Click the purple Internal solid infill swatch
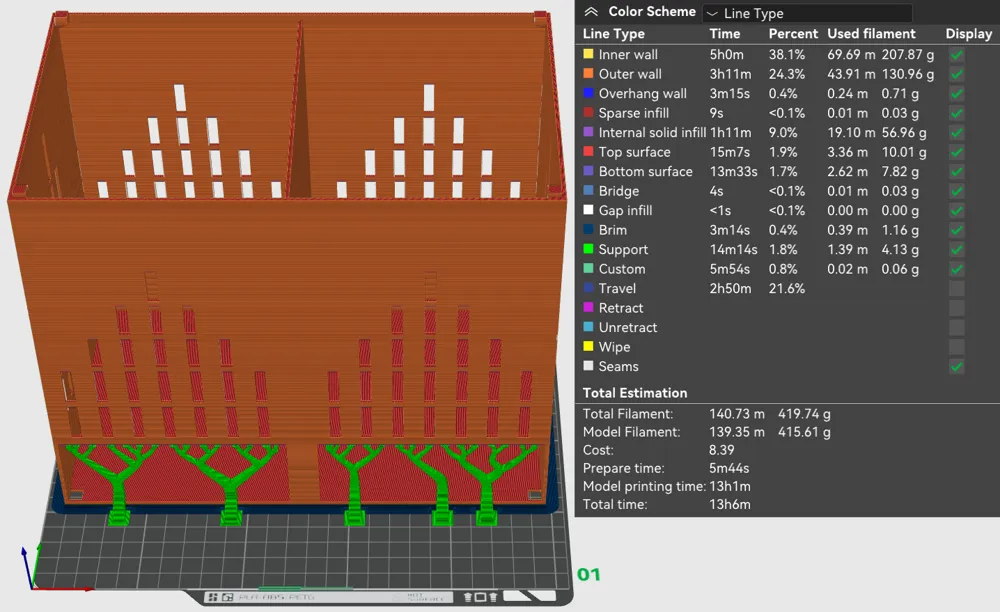This screenshot has height=612, width=1000. tap(588, 132)
